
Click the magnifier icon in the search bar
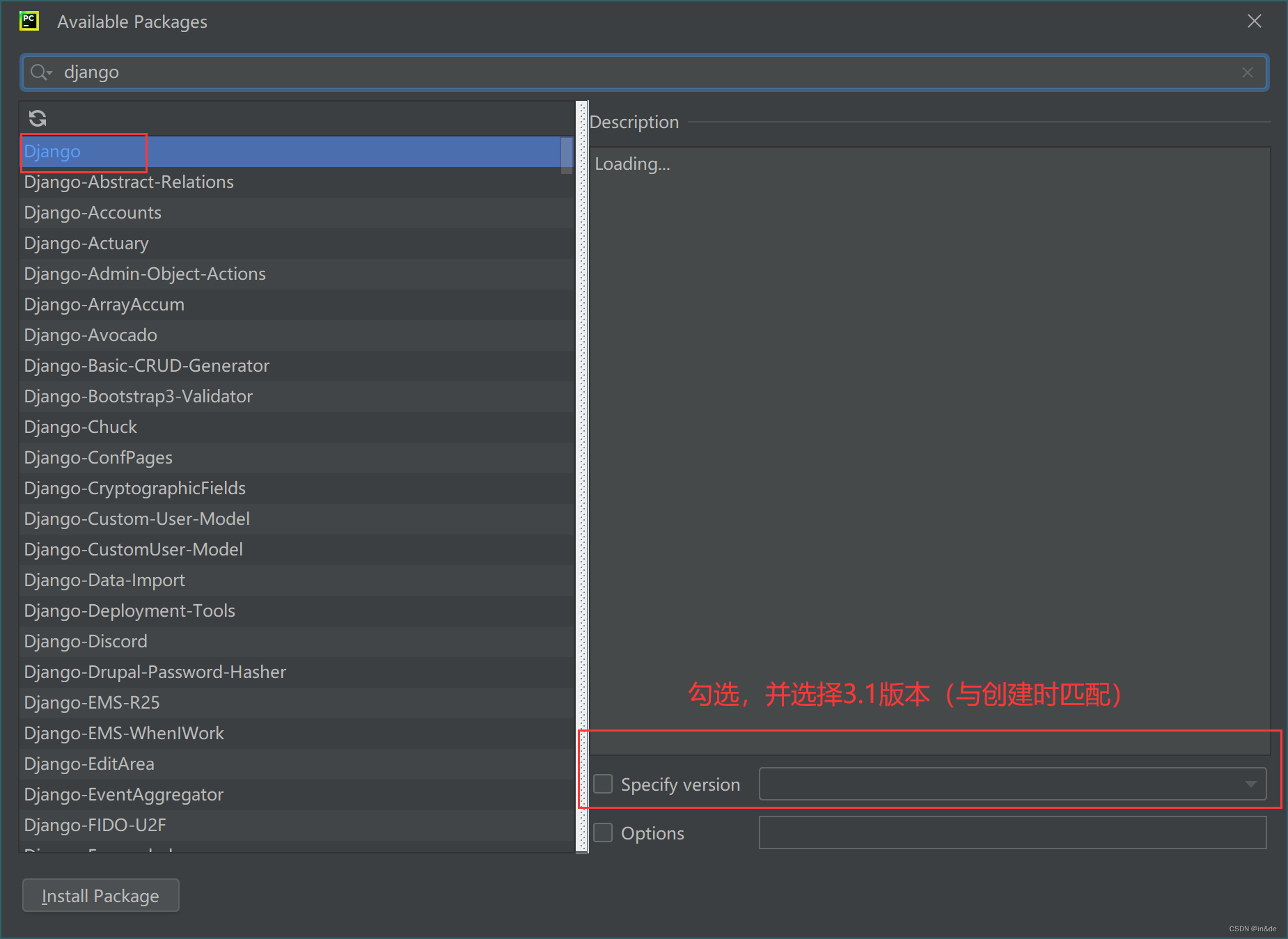tap(36, 72)
